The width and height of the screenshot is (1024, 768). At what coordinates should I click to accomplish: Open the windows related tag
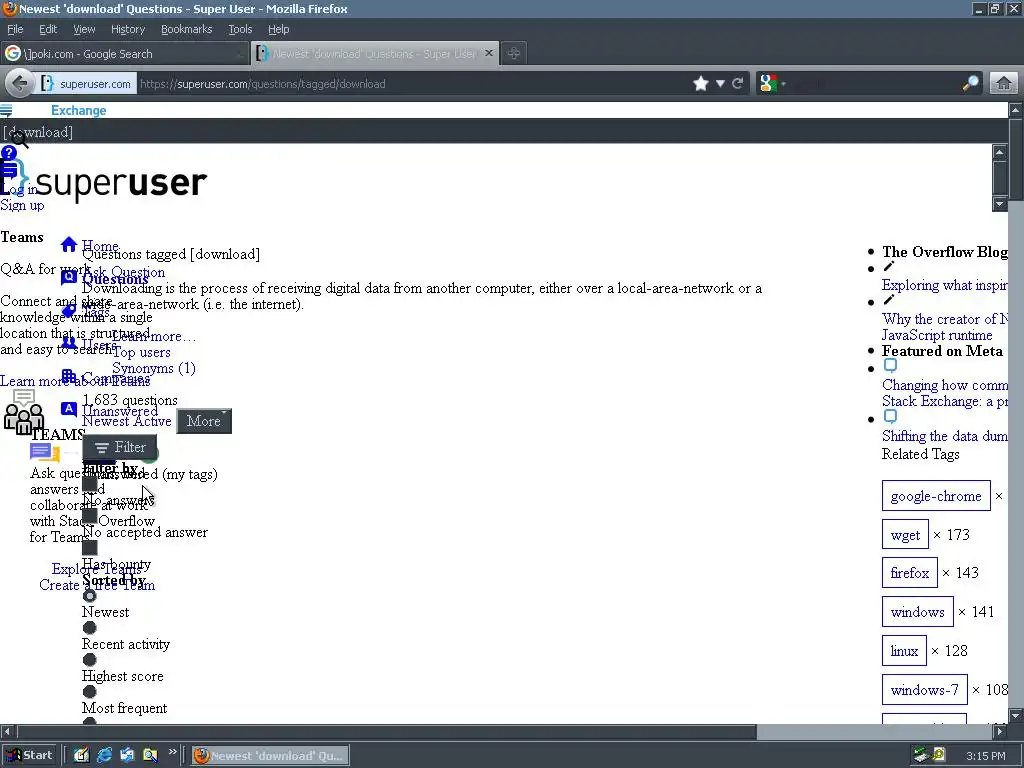point(918,612)
